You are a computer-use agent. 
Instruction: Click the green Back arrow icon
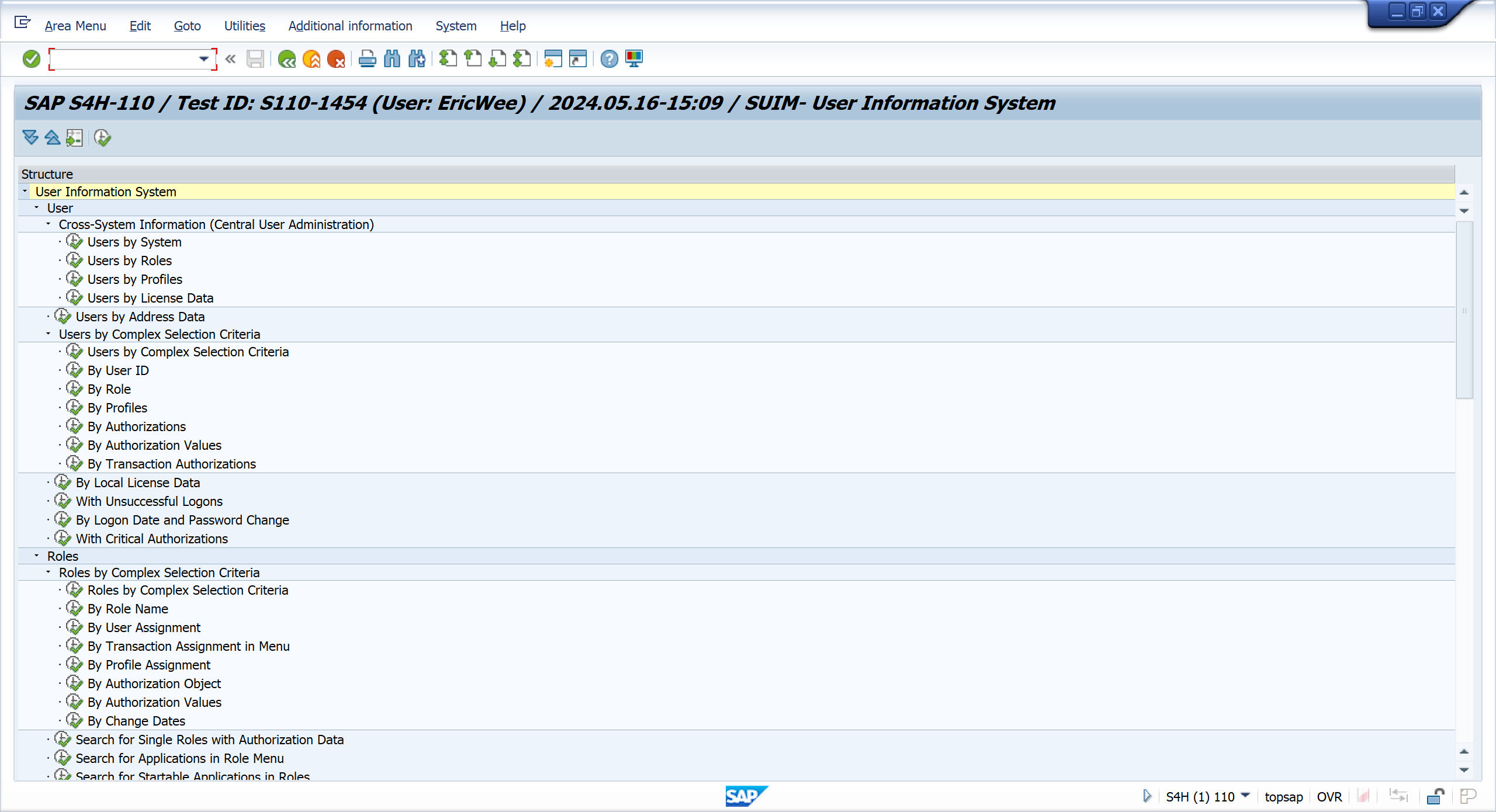[286, 59]
